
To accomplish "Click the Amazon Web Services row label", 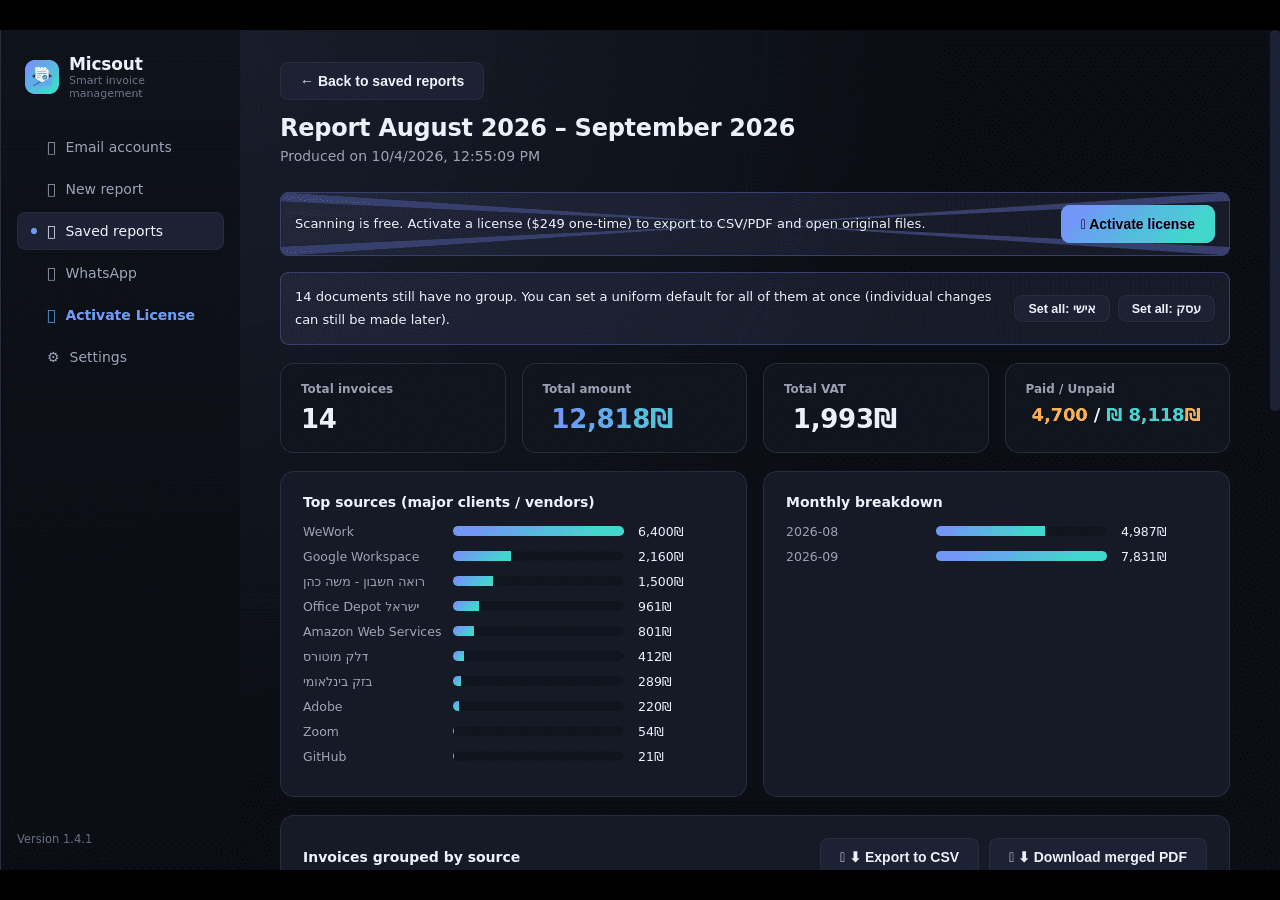I will tap(372, 632).
